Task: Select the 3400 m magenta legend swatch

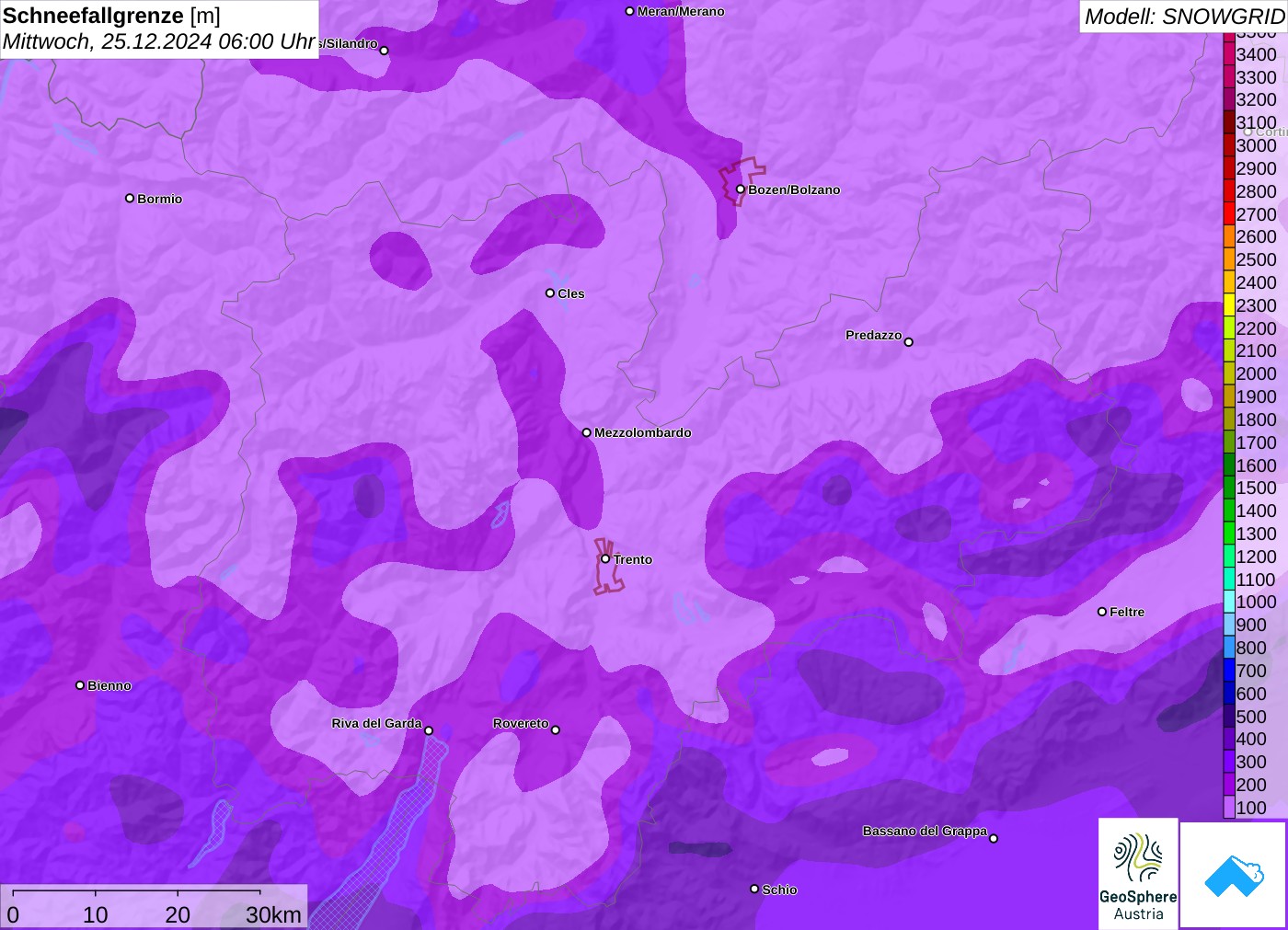Action: [1229, 54]
